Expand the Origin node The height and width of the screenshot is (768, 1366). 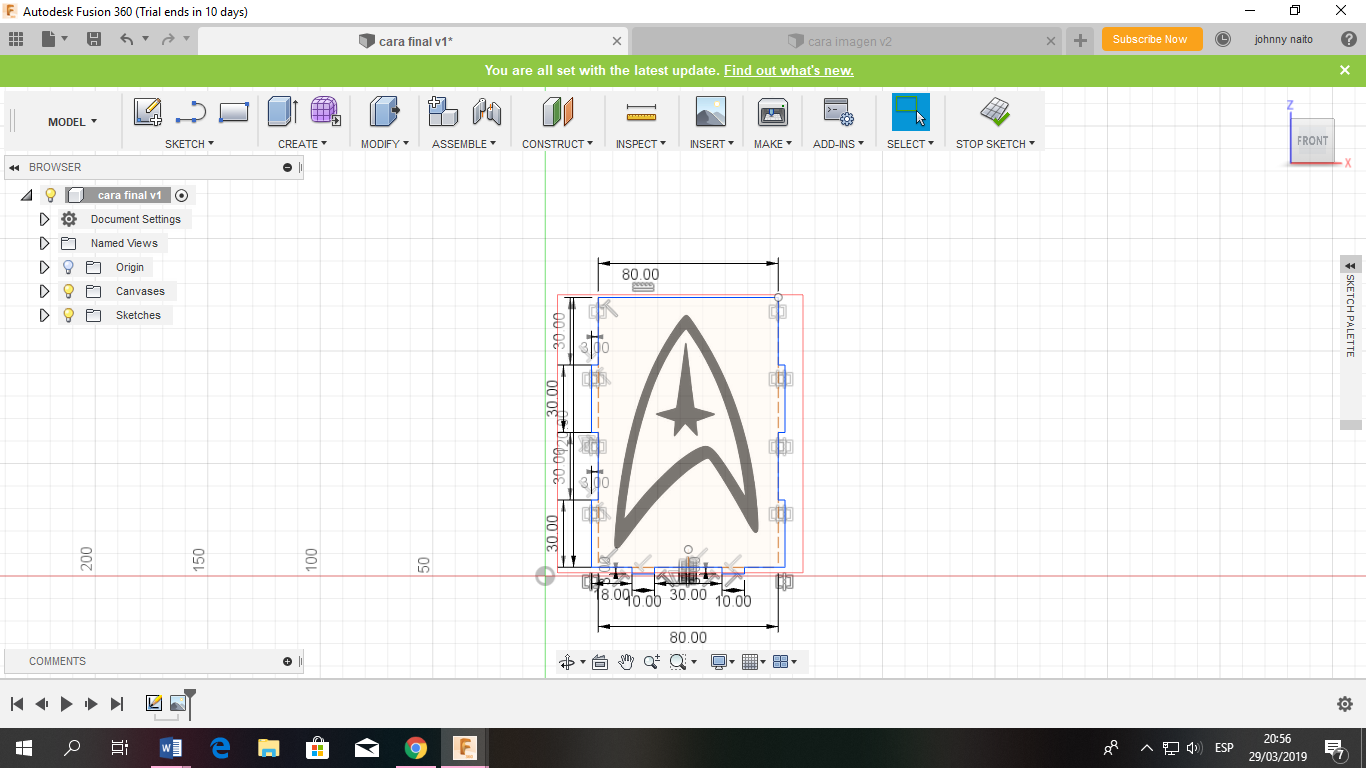(x=44, y=267)
